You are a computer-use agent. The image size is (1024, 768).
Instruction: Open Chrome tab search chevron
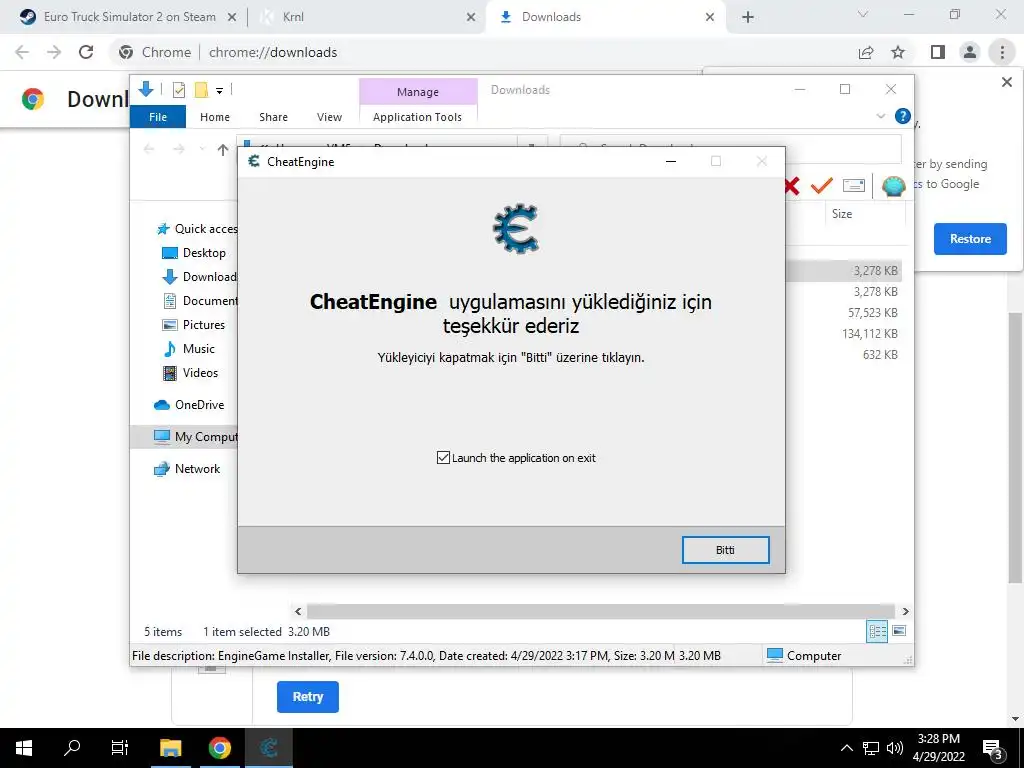(x=863, y=14)
